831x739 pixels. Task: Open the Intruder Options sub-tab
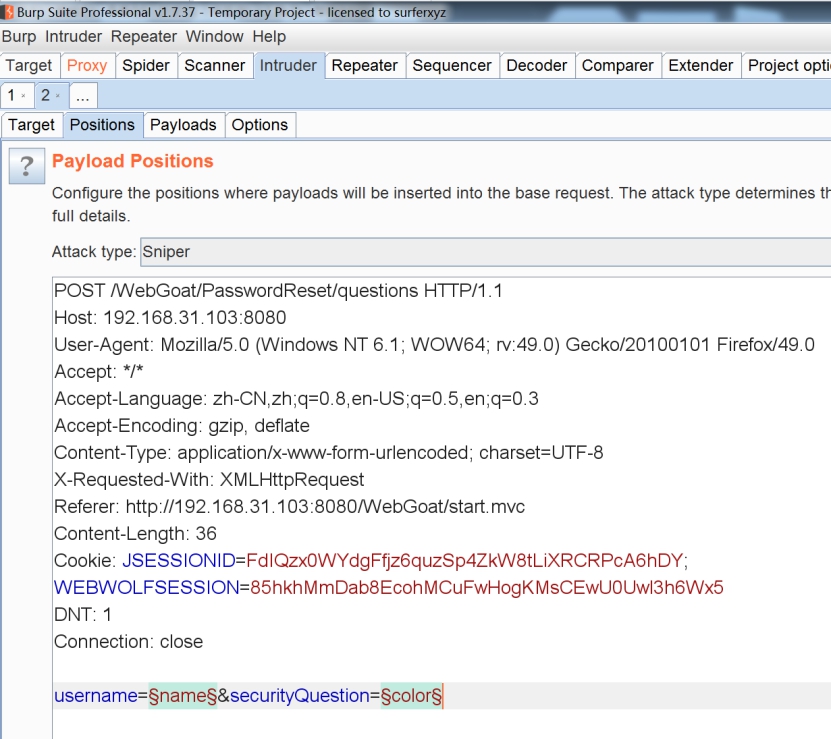pyautogui.click(x=260, y=125)
